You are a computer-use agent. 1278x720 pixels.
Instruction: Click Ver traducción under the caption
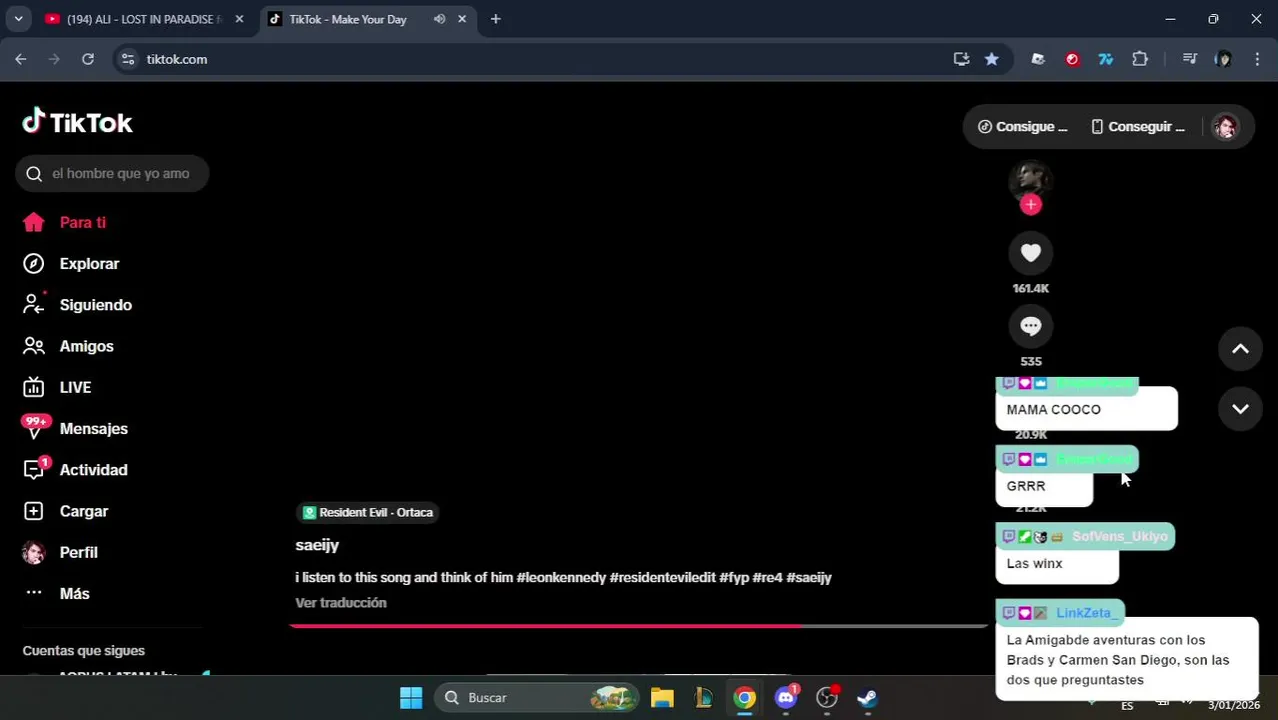(341, 603)
